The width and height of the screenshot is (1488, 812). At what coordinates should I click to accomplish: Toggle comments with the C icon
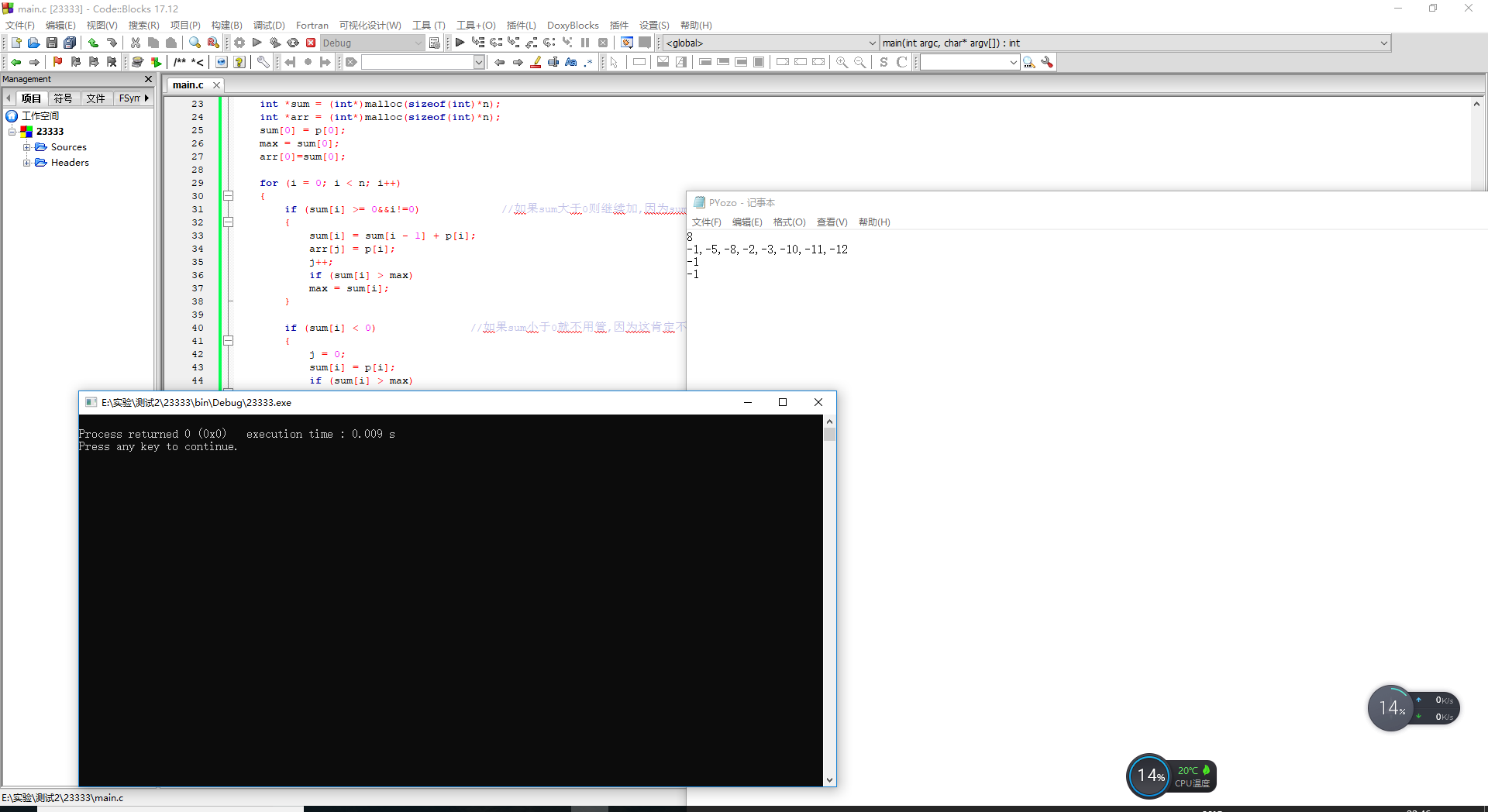901,62
